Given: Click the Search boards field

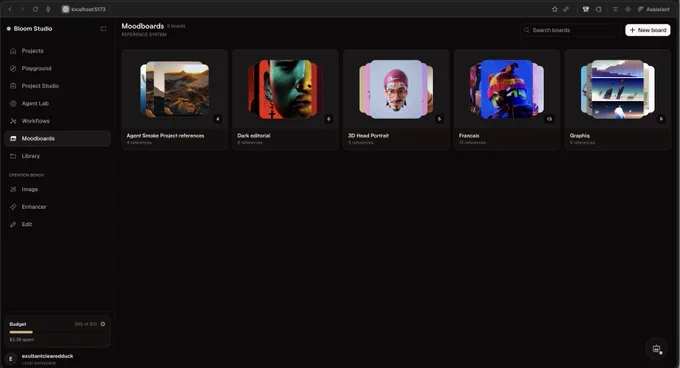Looking at the screenshot, I should pyautogui.click(x=570, y=30).
